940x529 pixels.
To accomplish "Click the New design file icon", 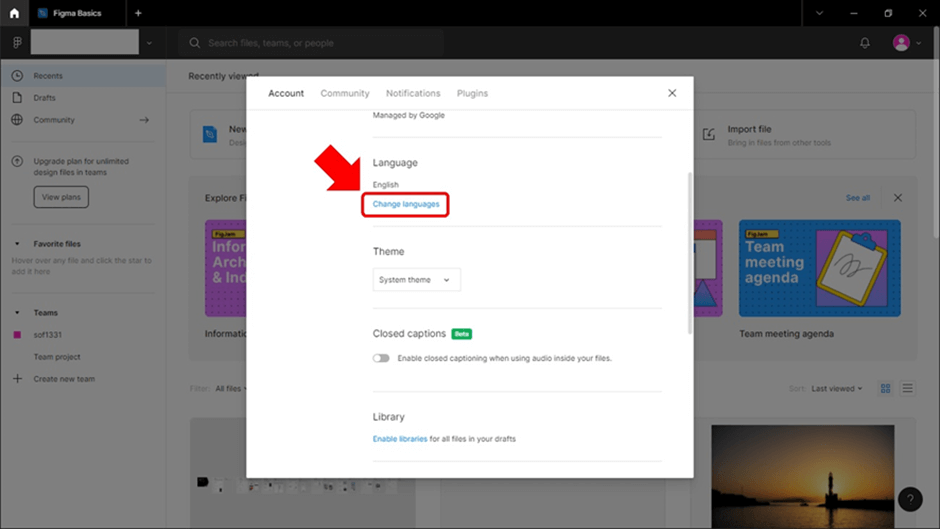I will 210,134.
